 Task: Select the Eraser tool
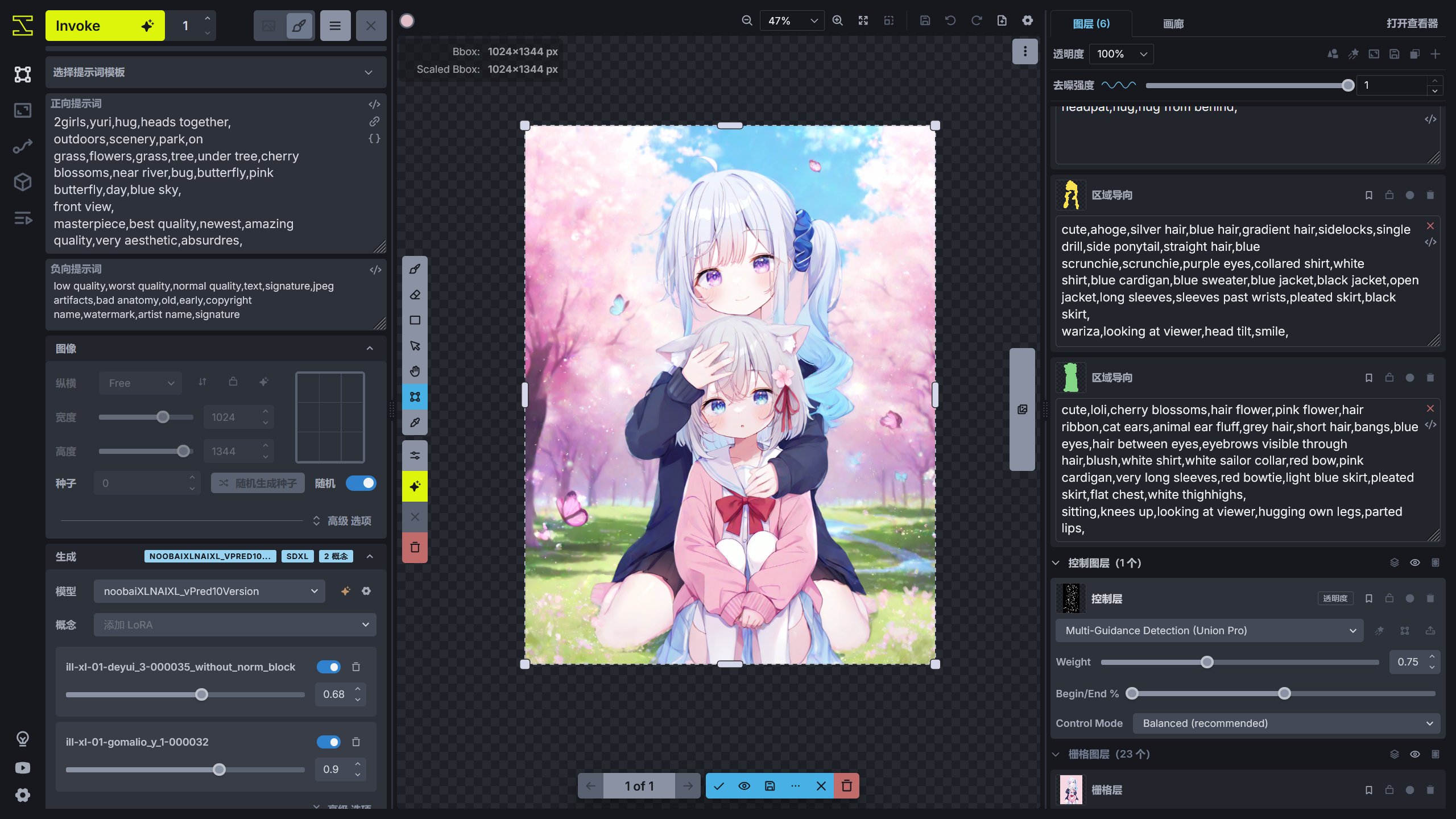pos(415,295)
